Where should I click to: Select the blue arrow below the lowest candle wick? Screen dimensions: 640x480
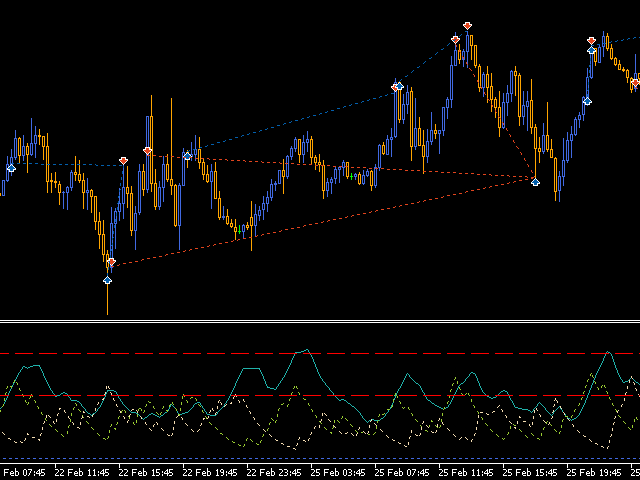[x=107, y=280]
